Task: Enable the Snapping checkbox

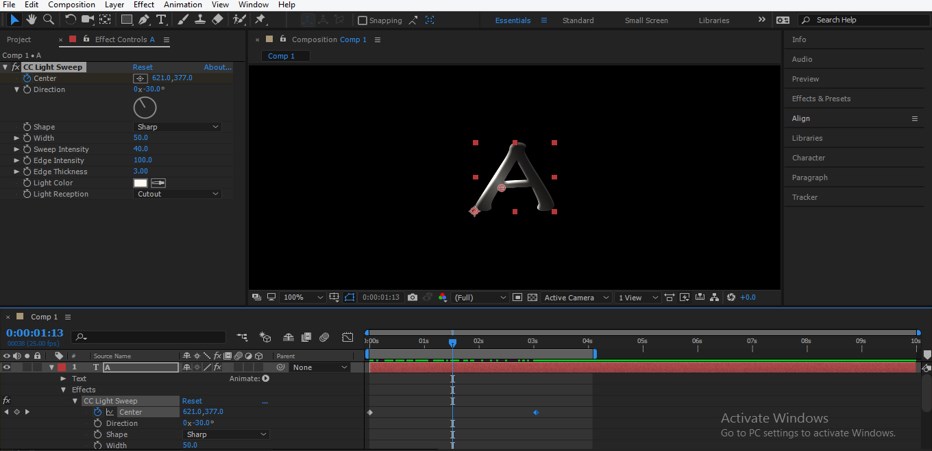Action: click(x=362, y=20)
